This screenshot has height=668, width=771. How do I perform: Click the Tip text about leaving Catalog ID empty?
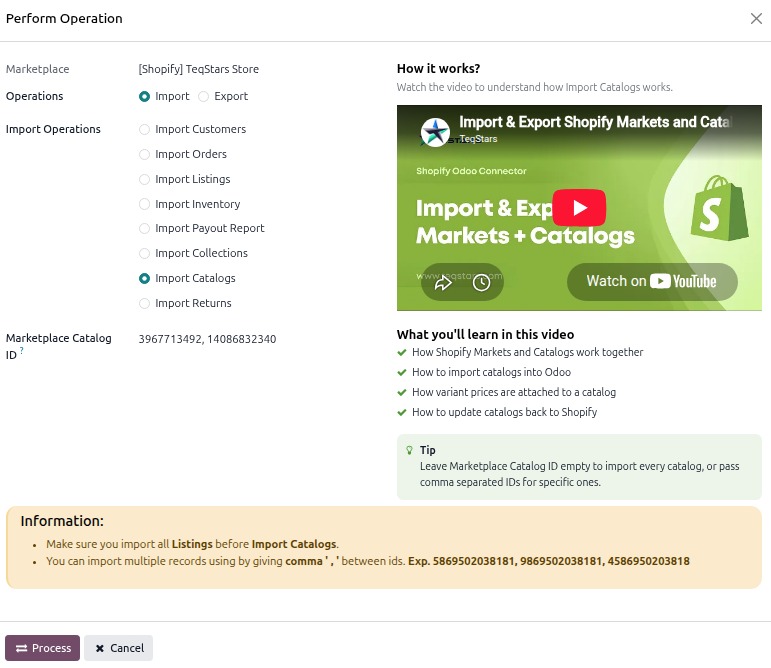pyautogui.click(x=579, y=474)
